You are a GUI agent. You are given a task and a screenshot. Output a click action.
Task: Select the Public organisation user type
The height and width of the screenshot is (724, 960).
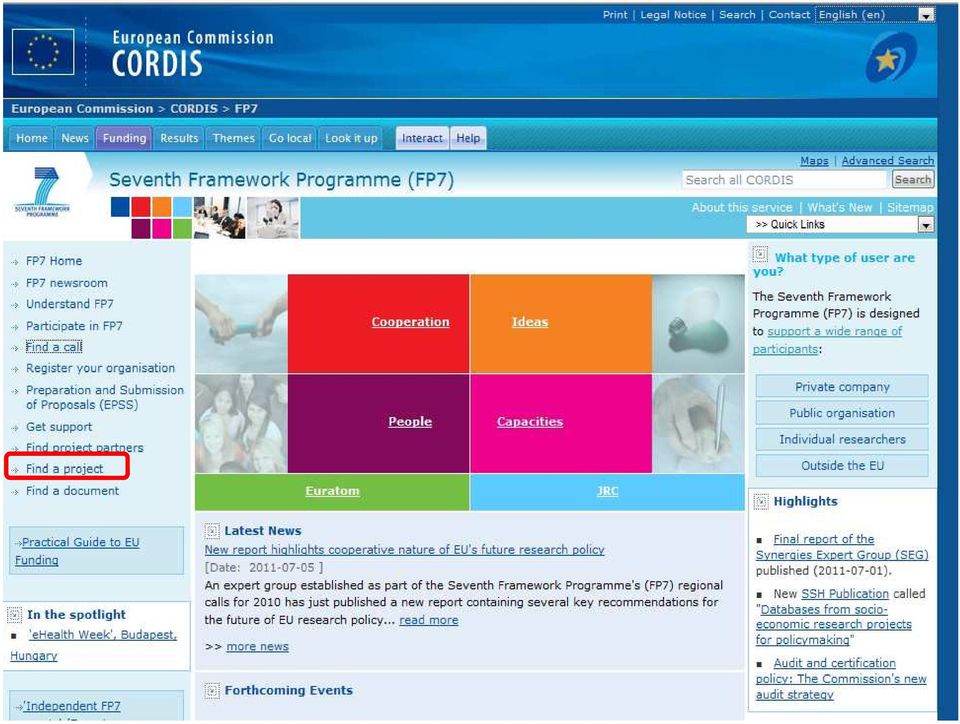pos(842,413)
